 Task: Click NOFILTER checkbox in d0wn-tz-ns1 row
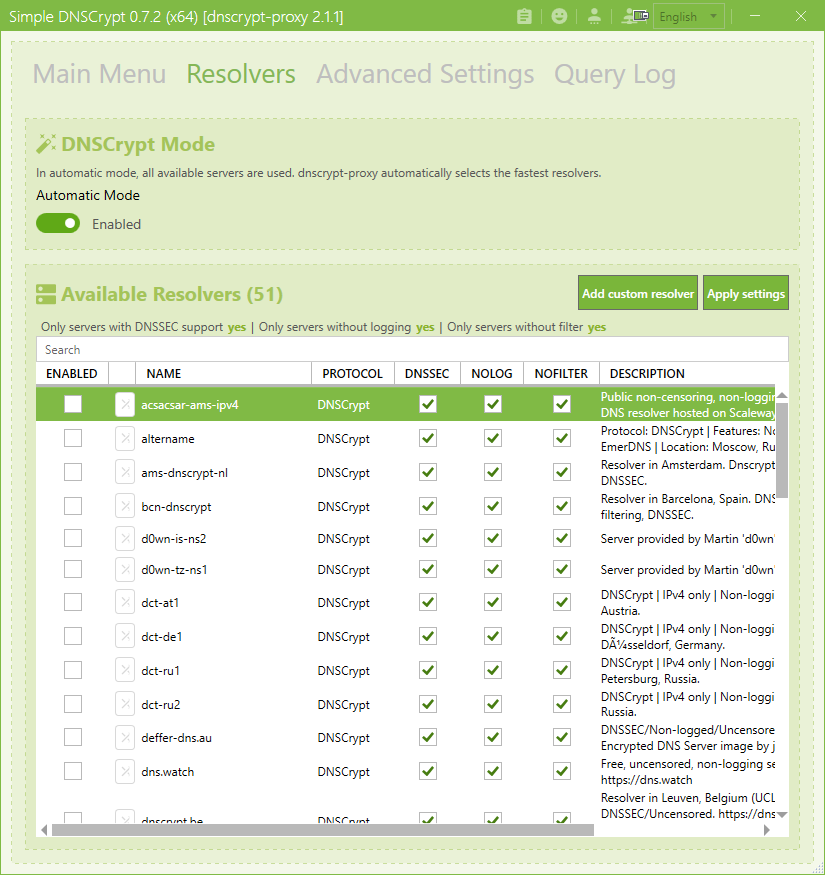tap(562, 569)
